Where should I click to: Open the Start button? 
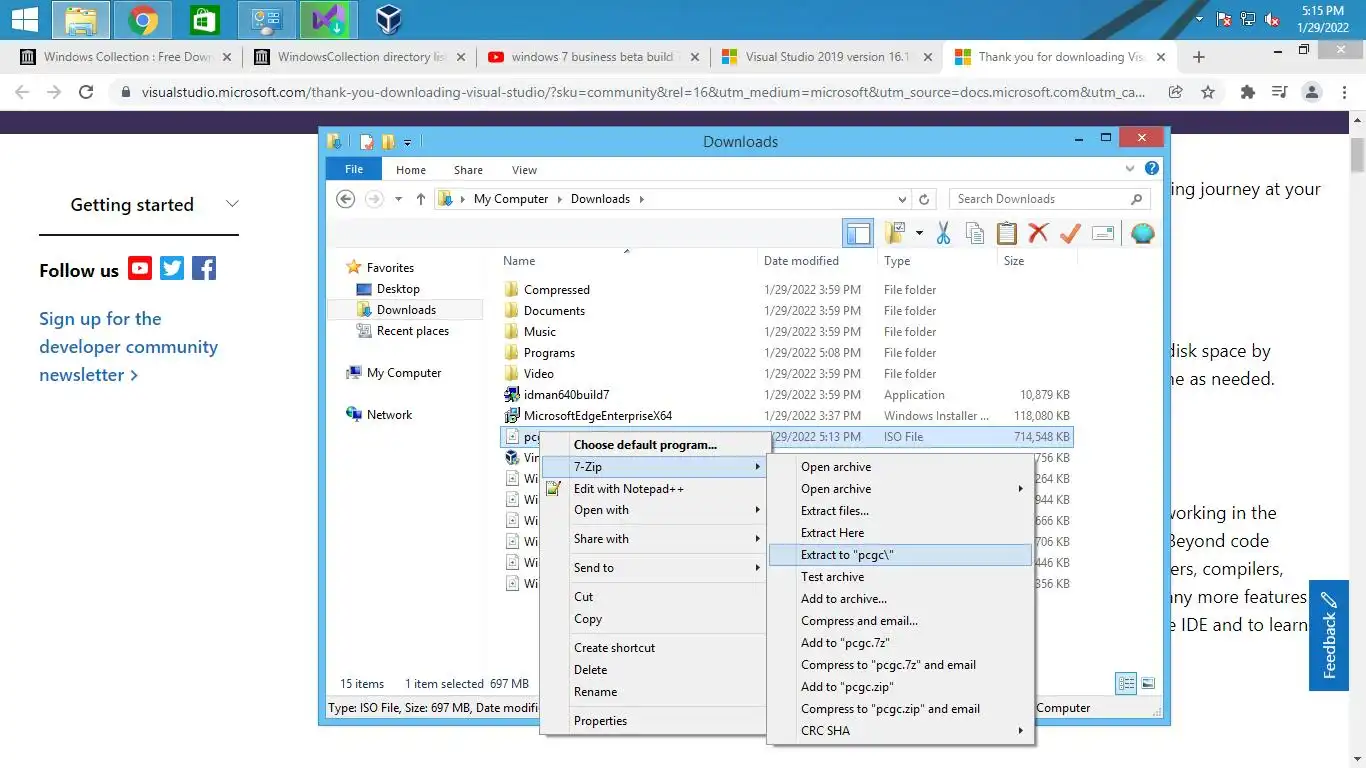[x=24, y=19]
